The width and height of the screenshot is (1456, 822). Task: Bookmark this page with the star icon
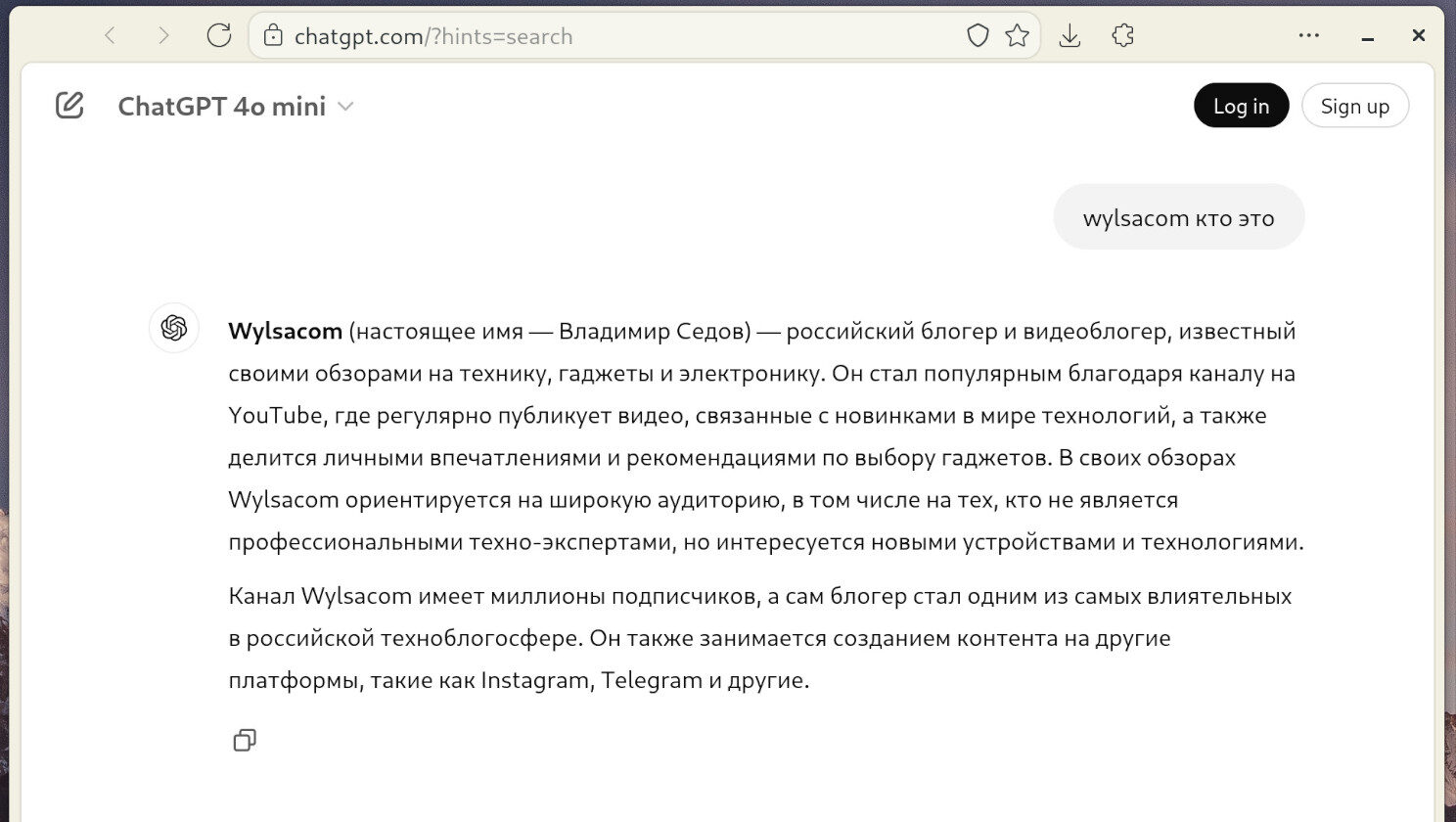click(x=1018, y=36)
